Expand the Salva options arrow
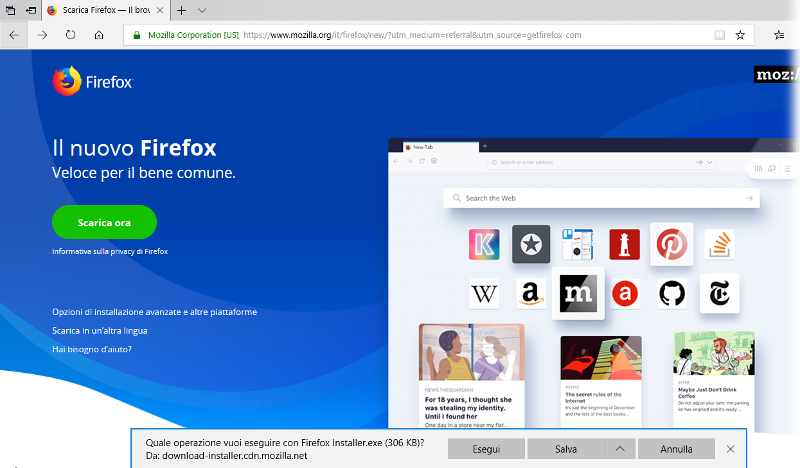The width and height of the screenshot is (800, 468). coord(620,449)
